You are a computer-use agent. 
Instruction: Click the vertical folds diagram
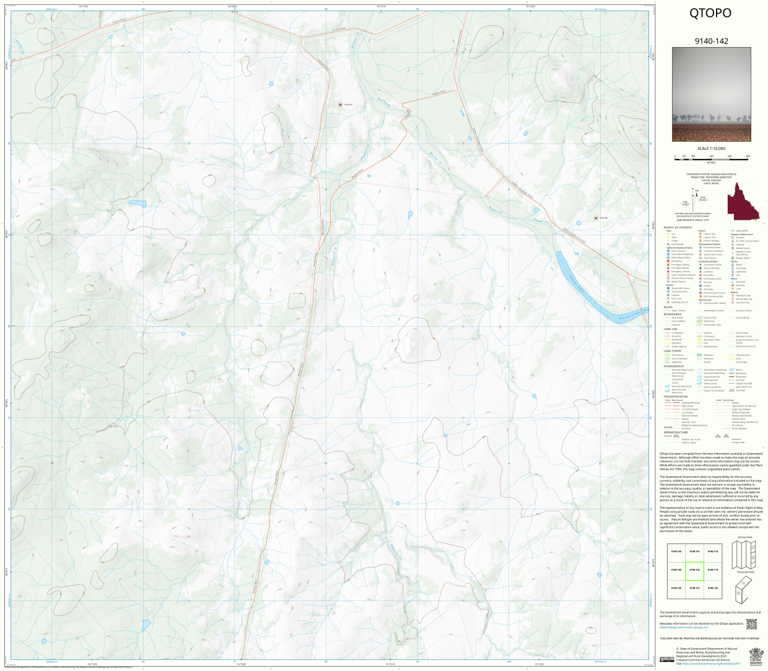coord(744,554)
